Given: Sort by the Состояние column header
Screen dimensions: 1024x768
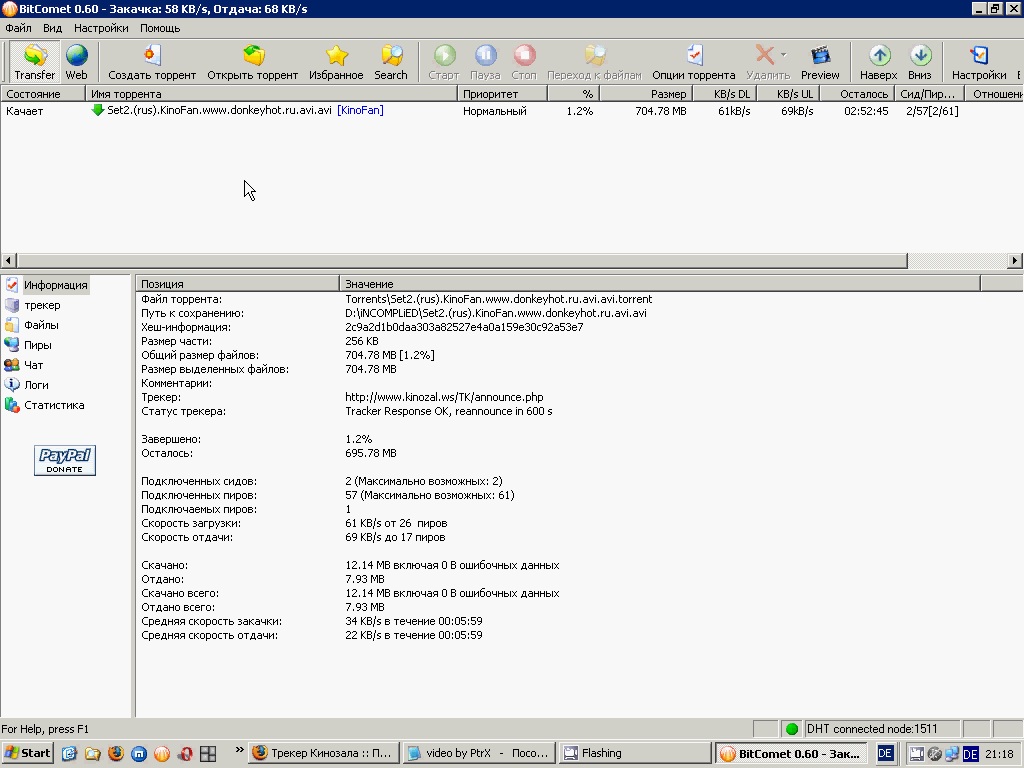Looking at the screenshot, I should [43, 94].
